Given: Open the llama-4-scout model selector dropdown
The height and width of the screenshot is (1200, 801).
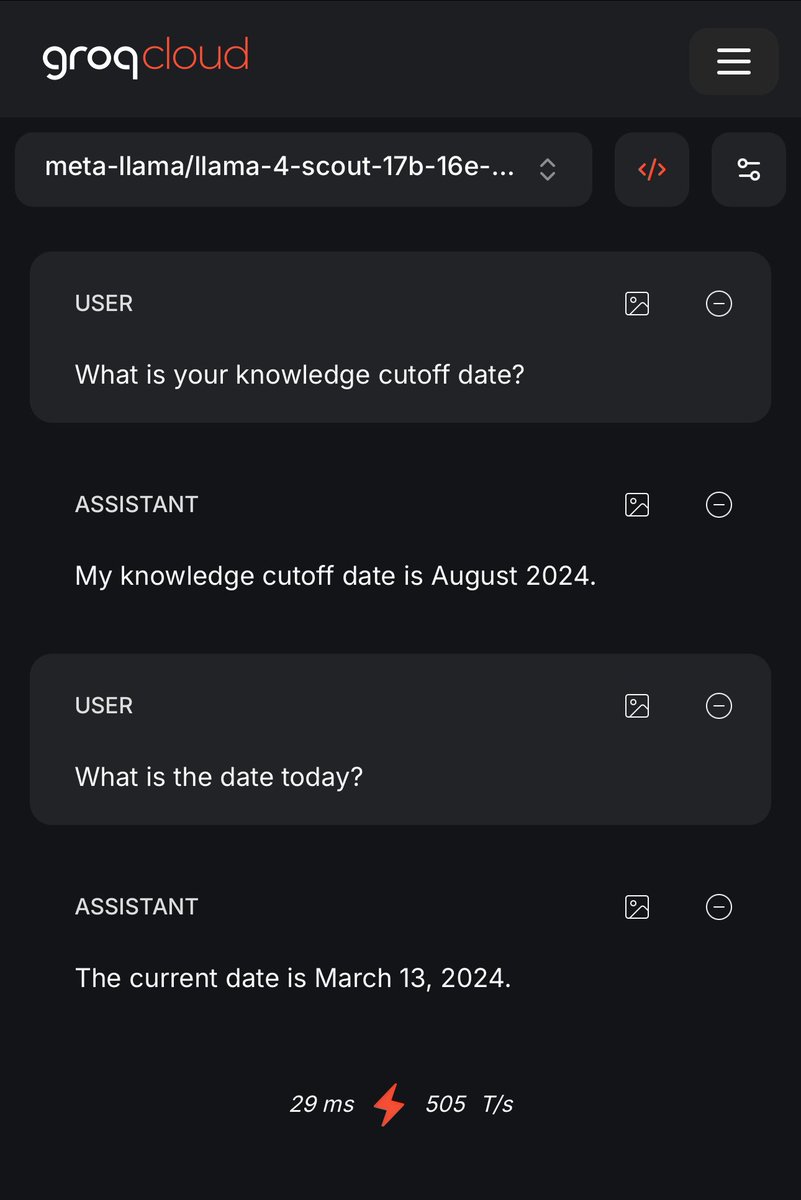Looking at the screenshot, I should tap(303, 169).
